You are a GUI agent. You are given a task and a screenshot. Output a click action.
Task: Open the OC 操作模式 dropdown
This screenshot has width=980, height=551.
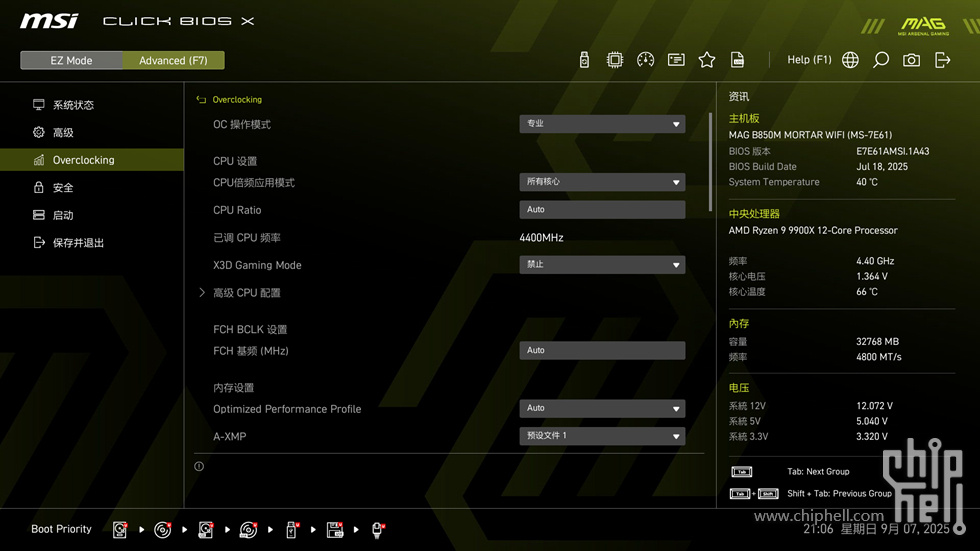[602, 124]
